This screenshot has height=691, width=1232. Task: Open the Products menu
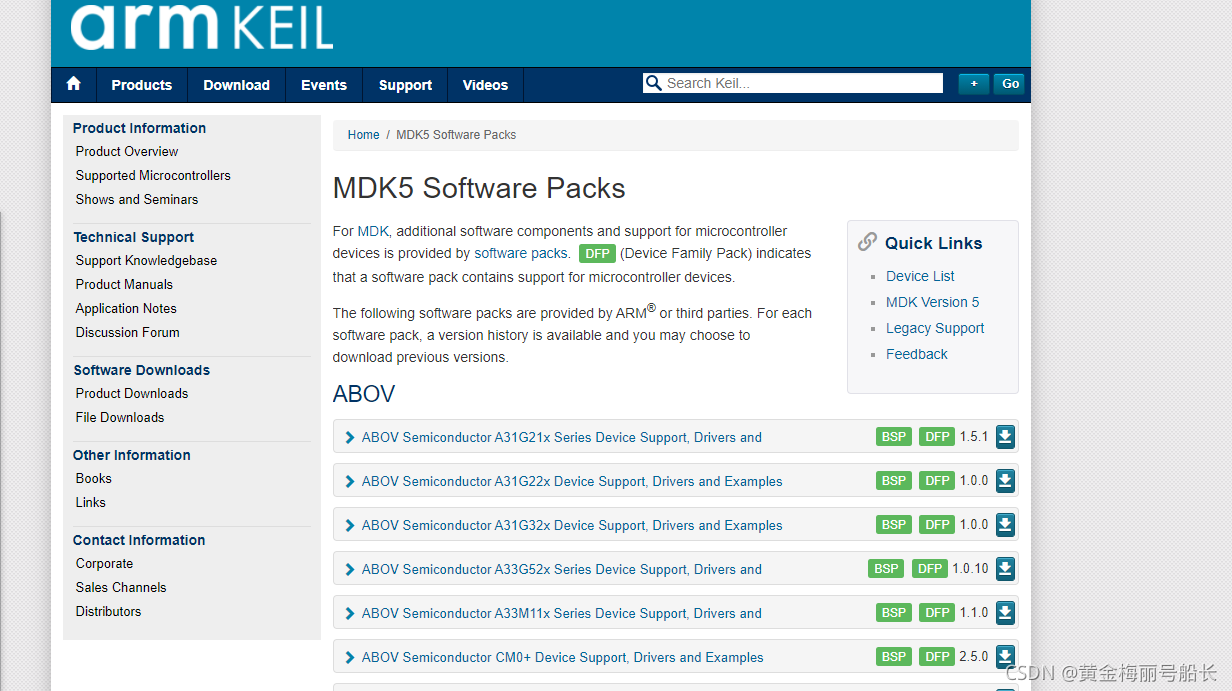[142, 85]
